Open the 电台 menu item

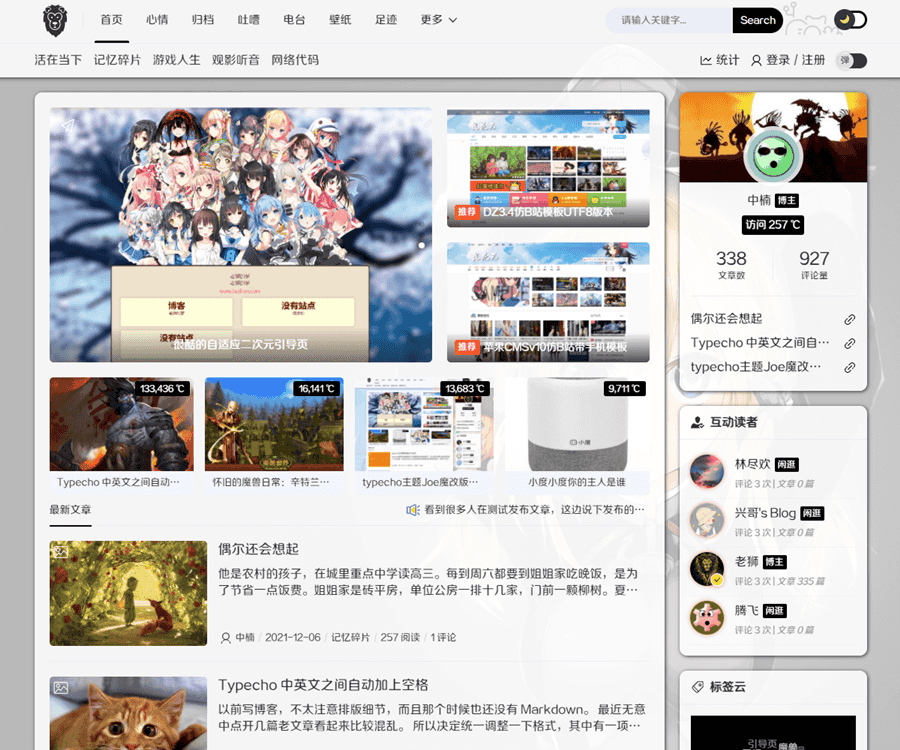(294, 20)
